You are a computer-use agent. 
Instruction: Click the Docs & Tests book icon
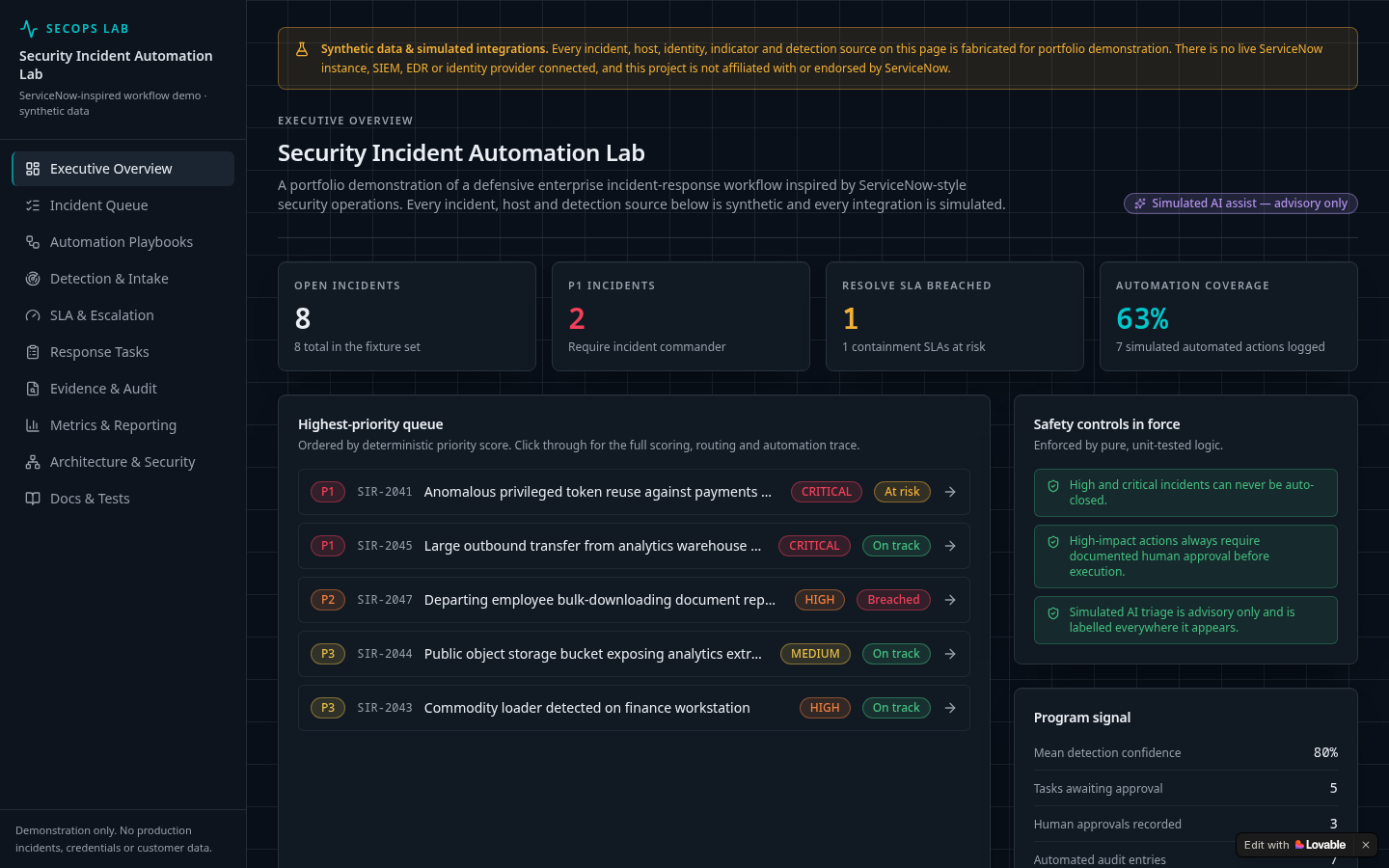[33, 499]
